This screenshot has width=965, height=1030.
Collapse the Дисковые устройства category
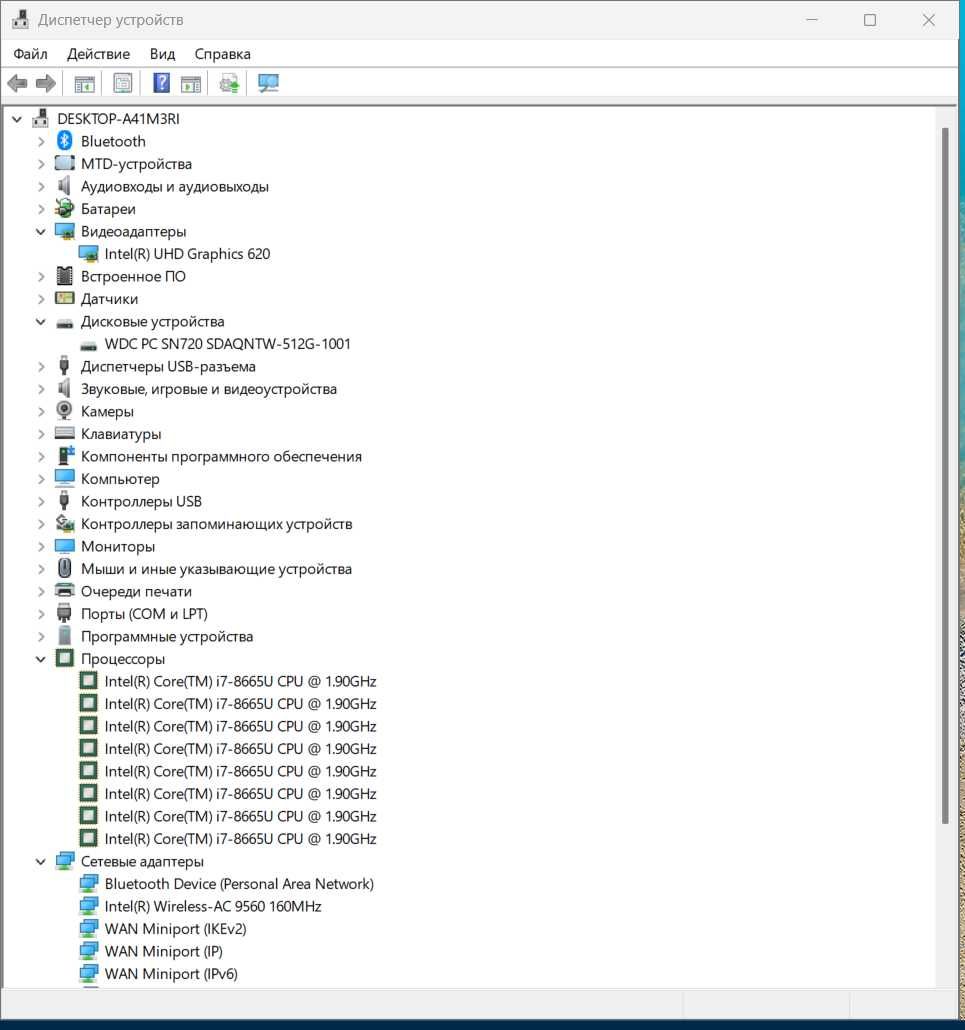coord(41,321)
